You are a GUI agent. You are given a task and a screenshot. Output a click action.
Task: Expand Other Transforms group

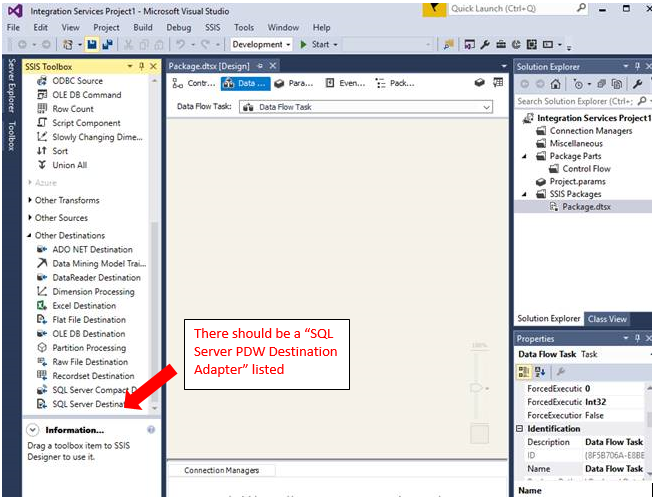(30, 200)
